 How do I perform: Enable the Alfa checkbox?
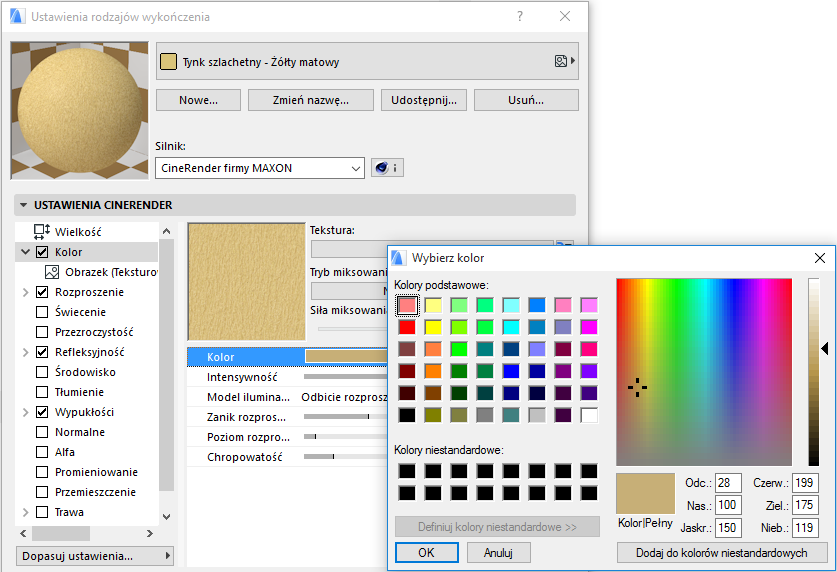pyautogui.click(x=42, y=452)
